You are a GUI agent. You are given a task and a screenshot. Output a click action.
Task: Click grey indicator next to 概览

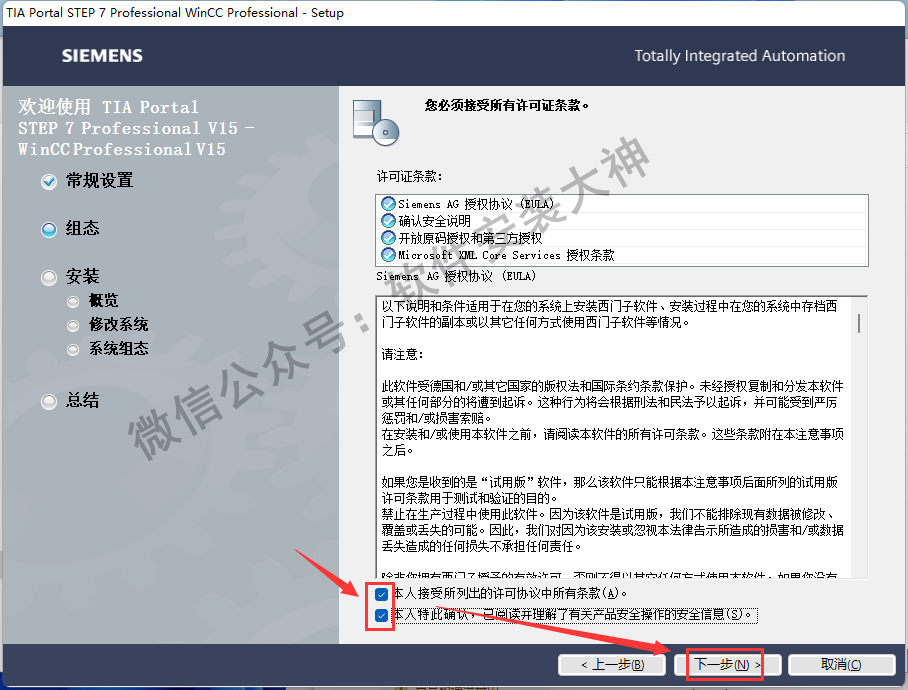73,302
